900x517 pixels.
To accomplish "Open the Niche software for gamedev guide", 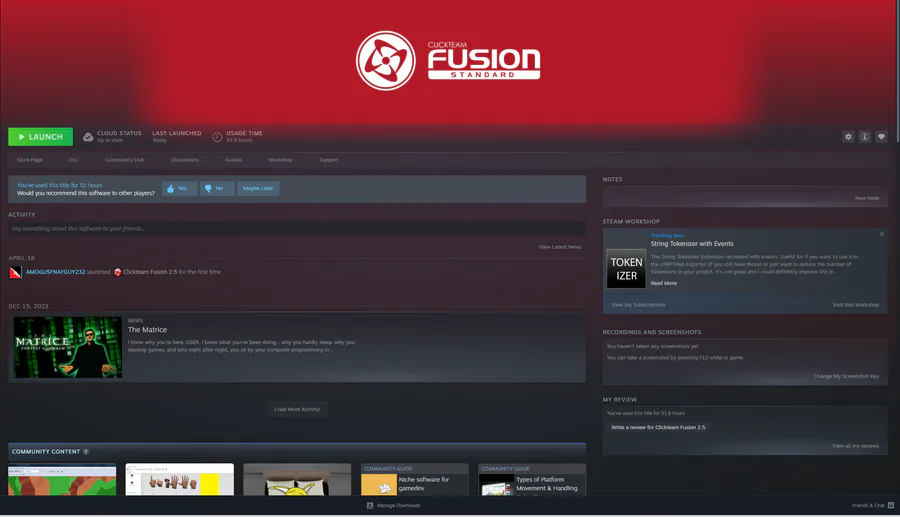I will 414,480.
